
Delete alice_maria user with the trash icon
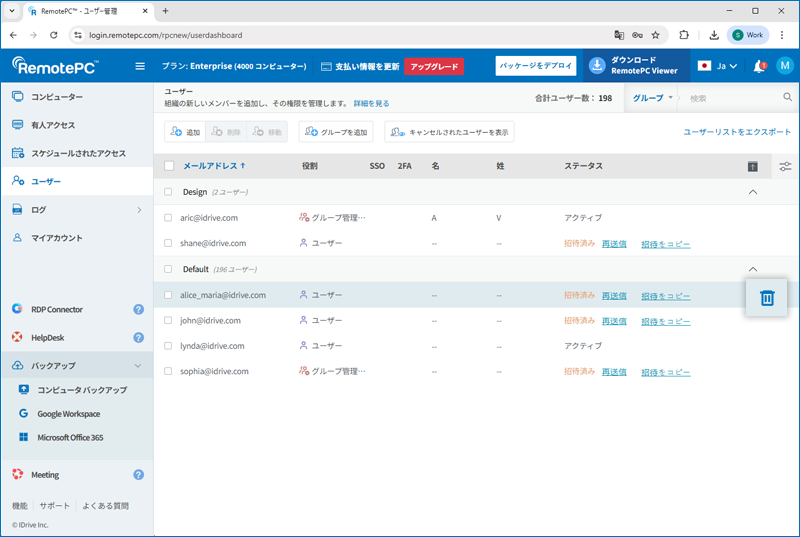[767, 298]
